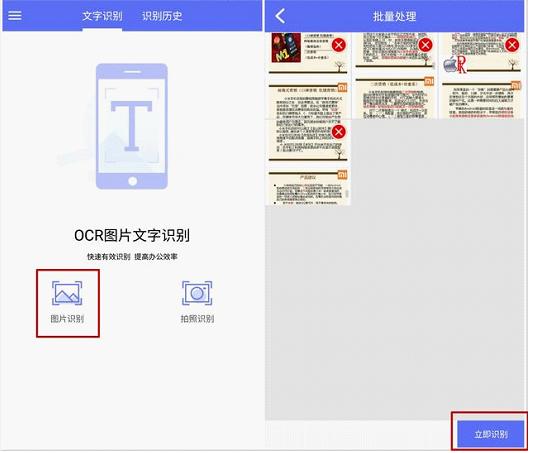Tap the 拍照识别 camera icon
The width and height of the screenshot is (535, 453).
point(197,293)
